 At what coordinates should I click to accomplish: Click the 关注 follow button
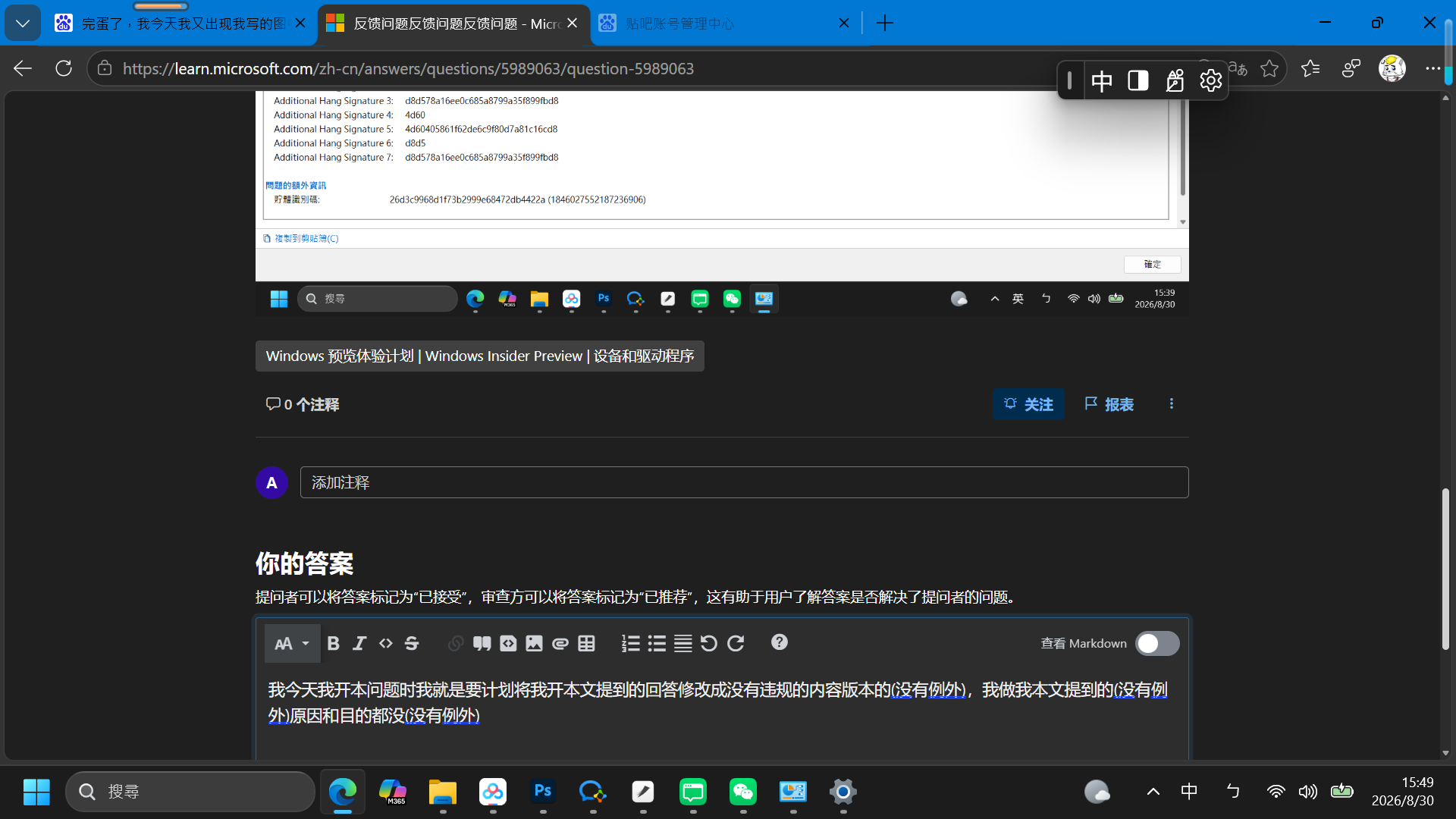pos(1028,404)
